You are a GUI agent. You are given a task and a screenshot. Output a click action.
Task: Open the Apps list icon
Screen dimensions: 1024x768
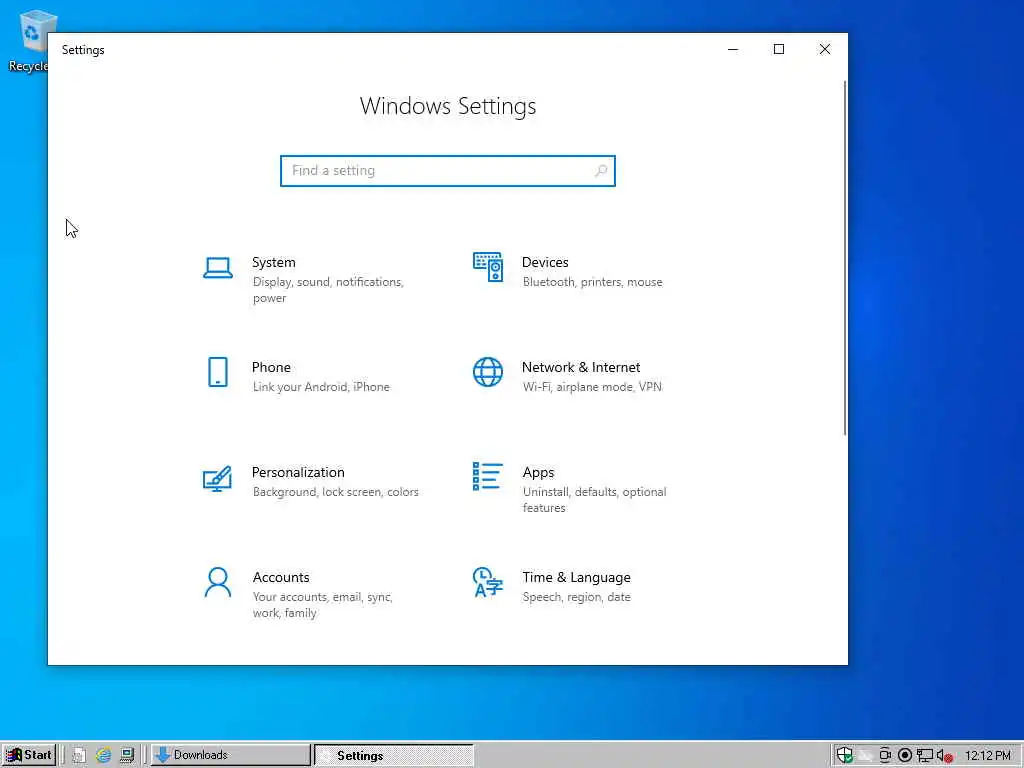[x=488, y=477]
